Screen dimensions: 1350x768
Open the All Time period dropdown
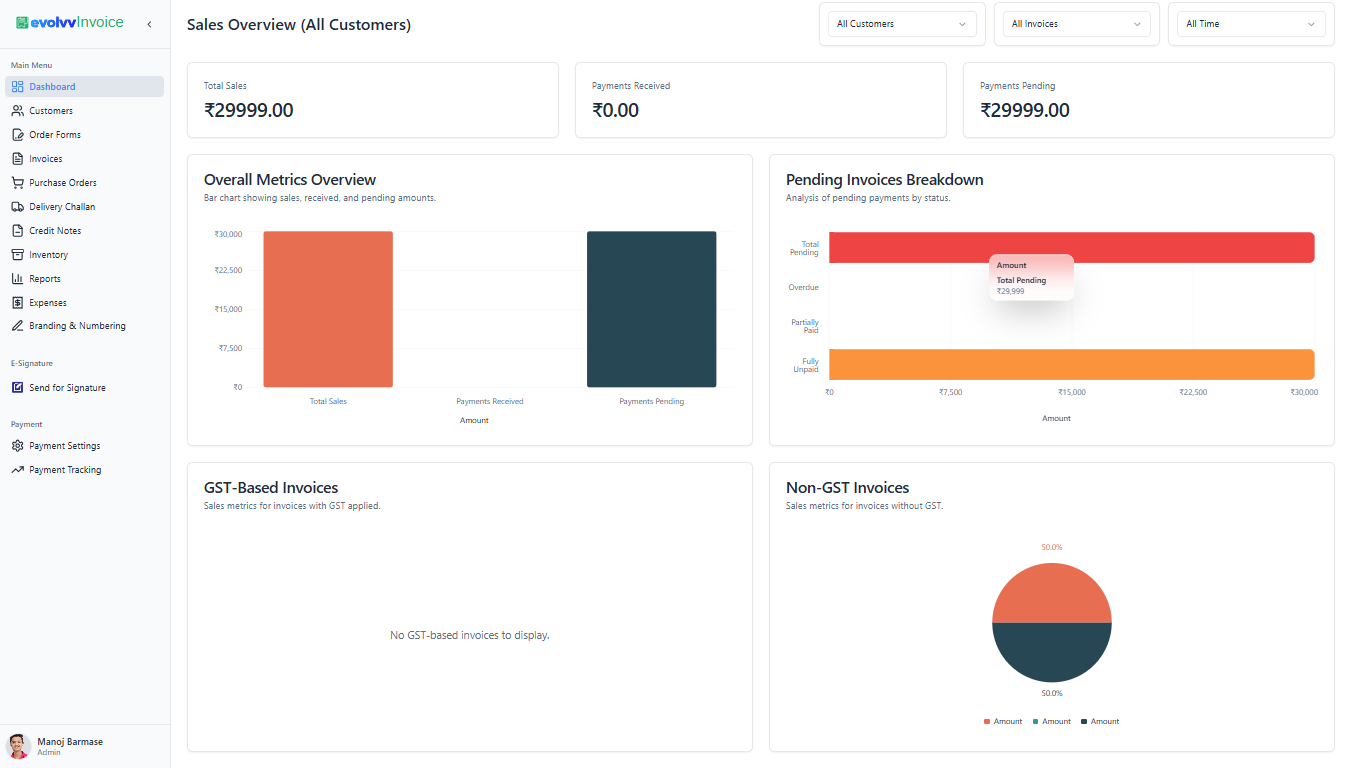point(1251,24)
